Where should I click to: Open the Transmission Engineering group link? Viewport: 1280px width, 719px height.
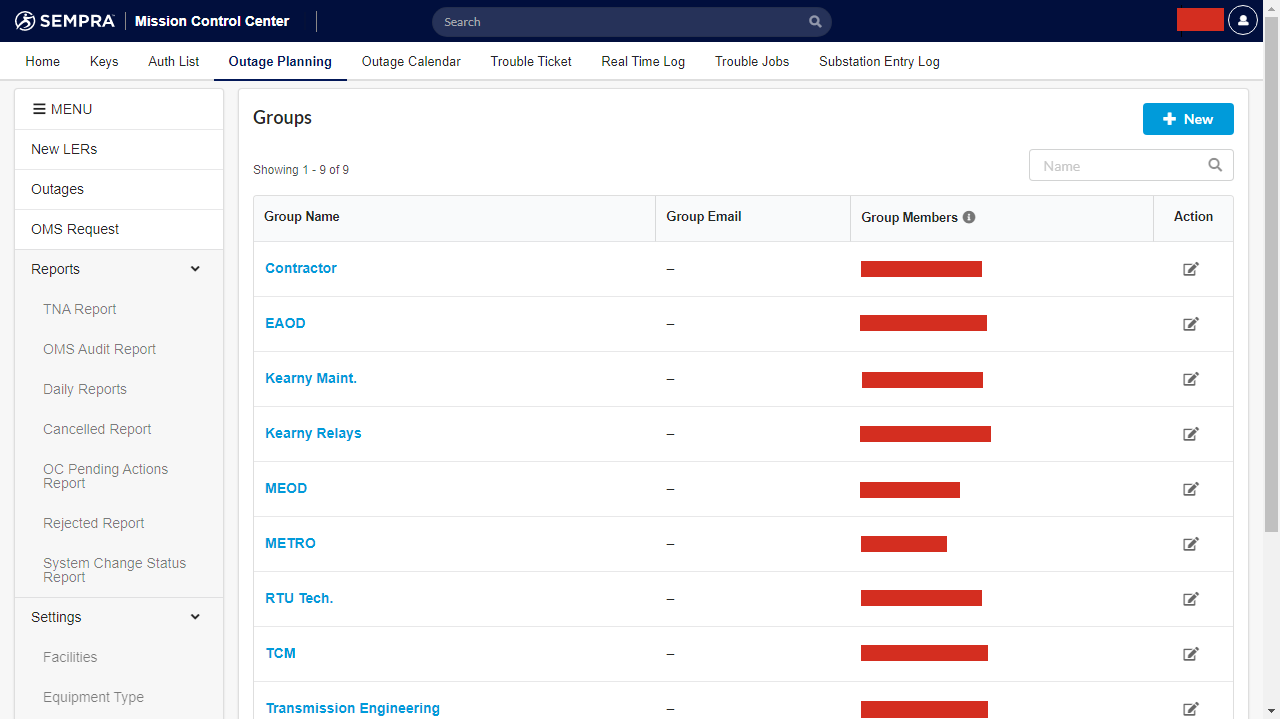tap(352, 708)
